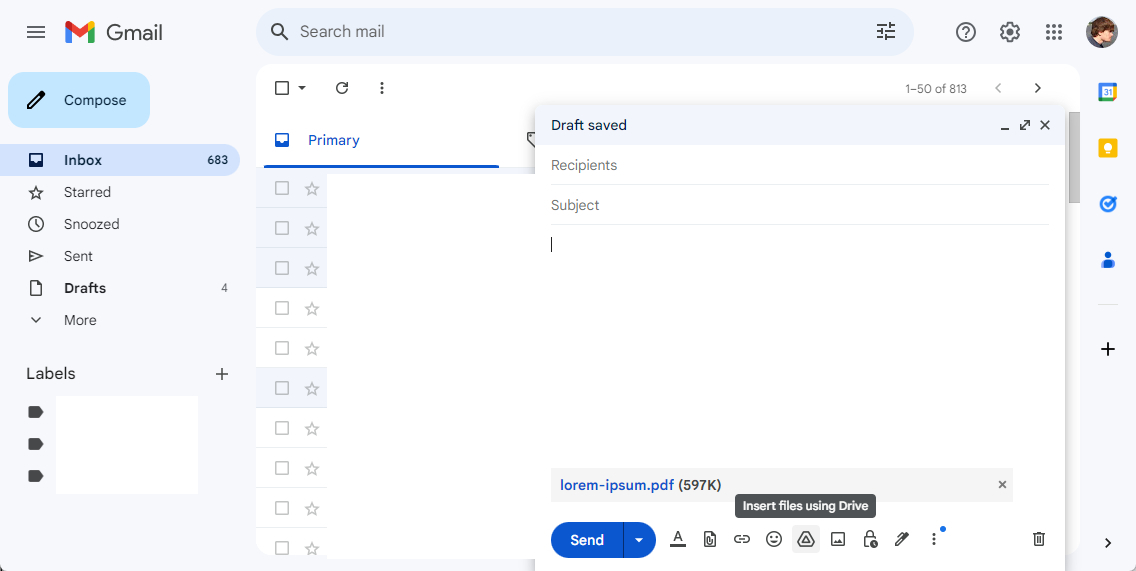The image size is (1136, 571).
Task: Open inbox toolbar more options dots
Action: 382,88
